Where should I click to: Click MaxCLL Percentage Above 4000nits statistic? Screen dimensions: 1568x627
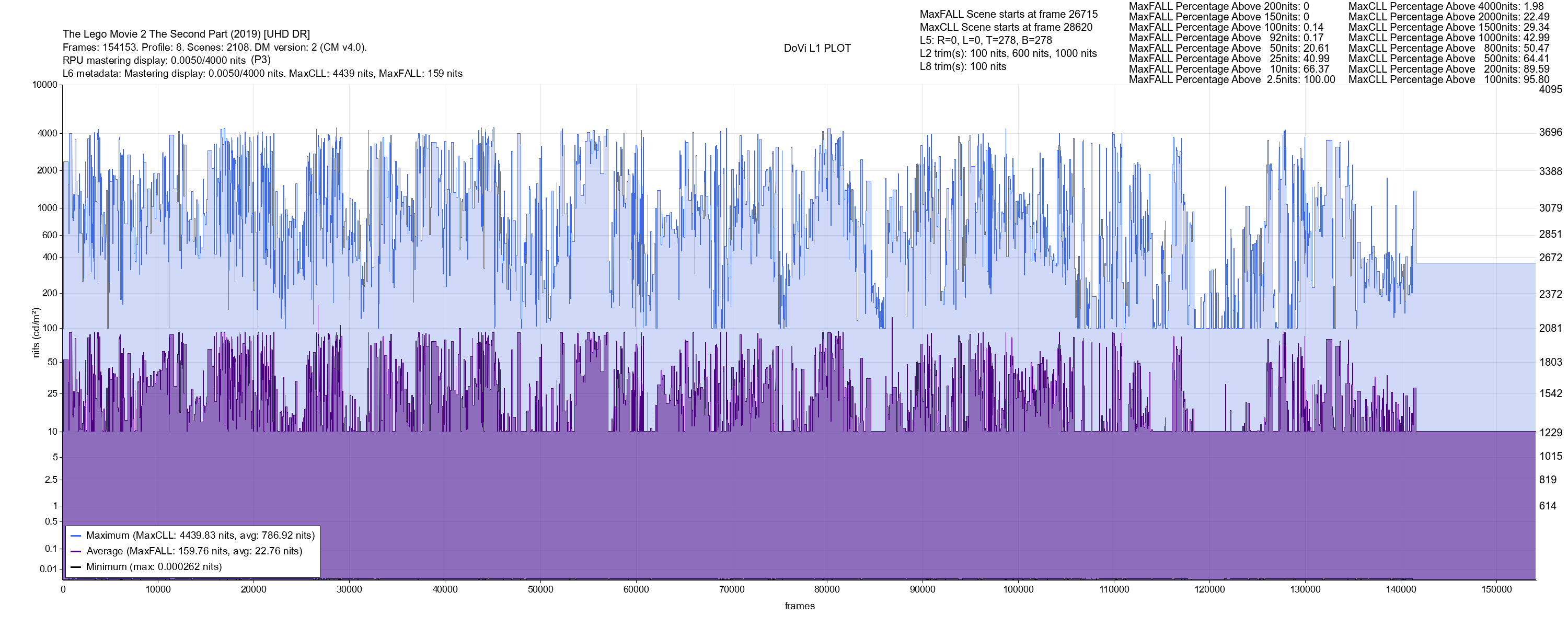(1445, 6)
